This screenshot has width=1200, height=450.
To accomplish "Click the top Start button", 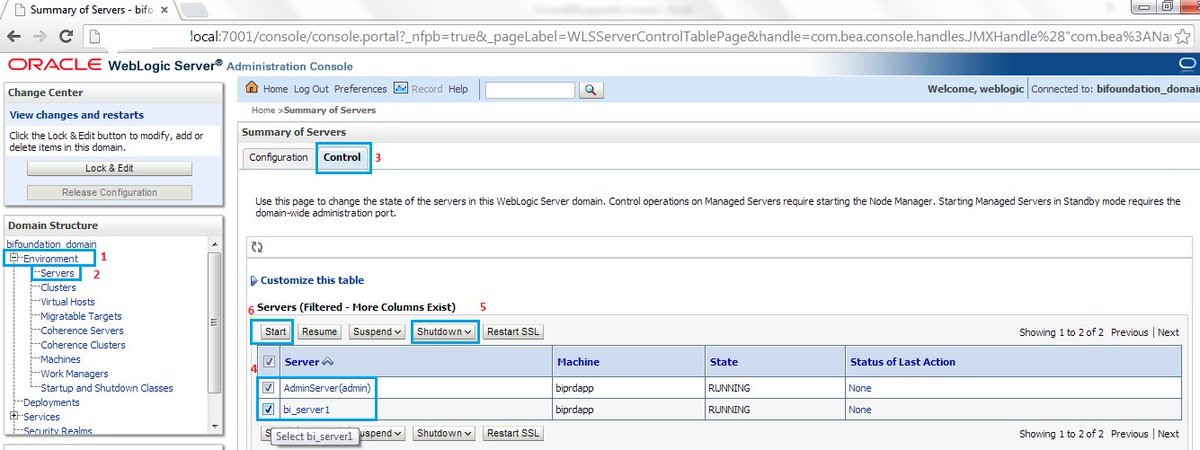I will click(x=276, y=331).
